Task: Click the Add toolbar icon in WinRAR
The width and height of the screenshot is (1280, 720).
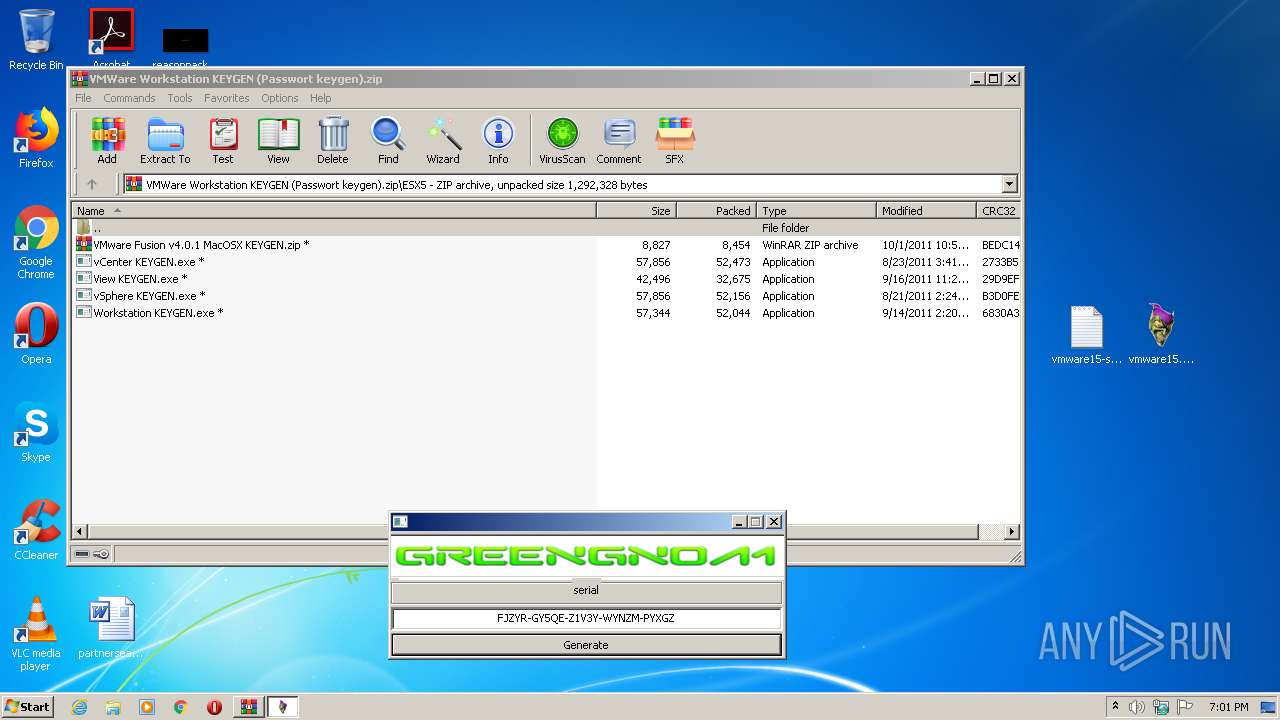Action: click(x=107, y=140)
